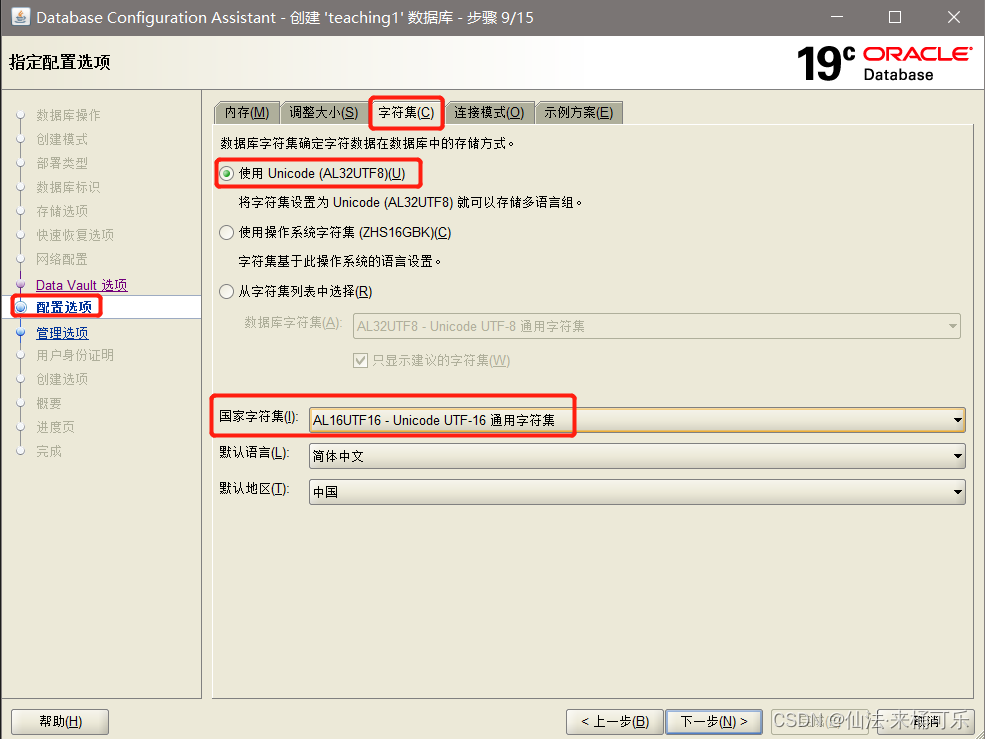Click the 数据库标识 step label
Screen dimensions: 985x739
[68, 187]
